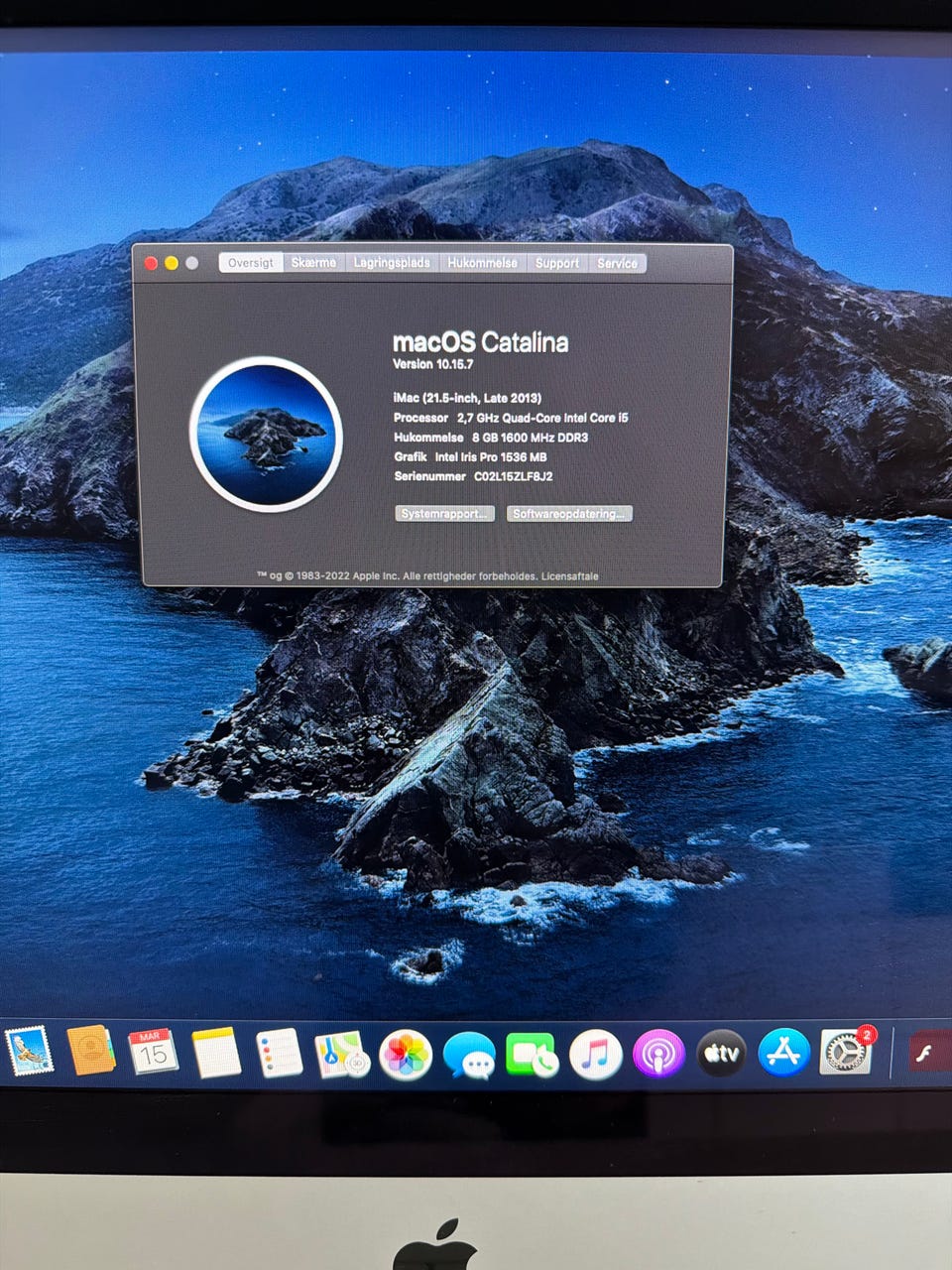Open System Preferences with the red badge
This screenshot has height=1270, width=952.
(847, 1052)
